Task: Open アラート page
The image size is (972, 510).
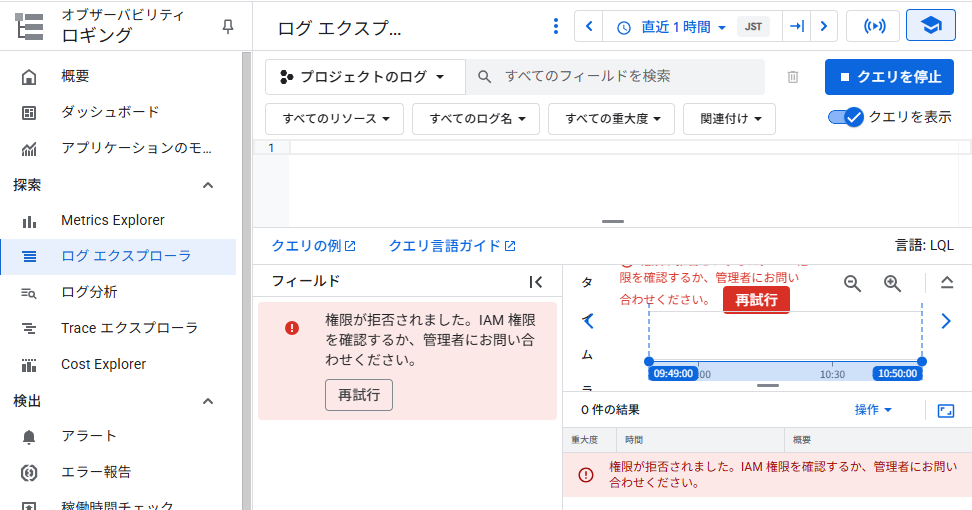Action: tap(89, 436)
